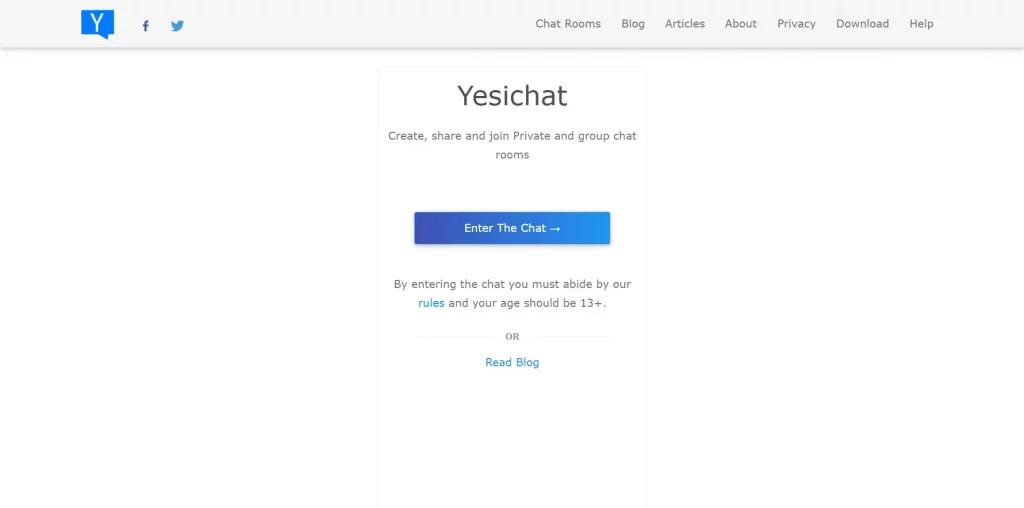Open the Twitter bird icon
1024x508 pixels.
coord(177,26)
